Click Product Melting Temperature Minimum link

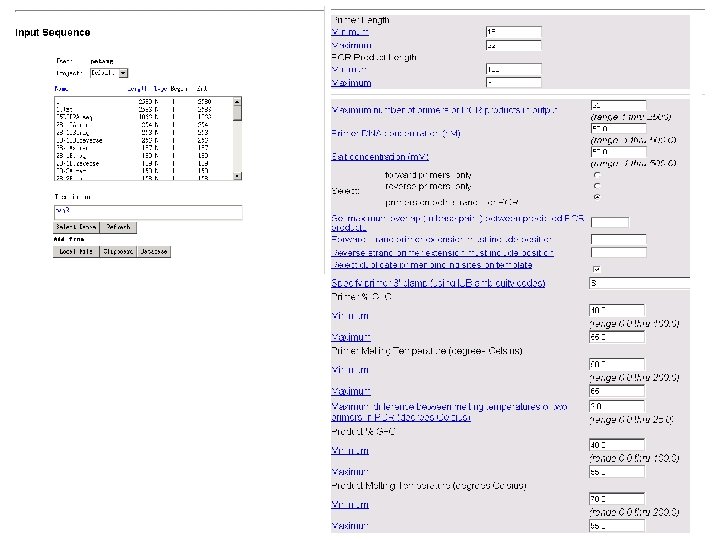350,505
